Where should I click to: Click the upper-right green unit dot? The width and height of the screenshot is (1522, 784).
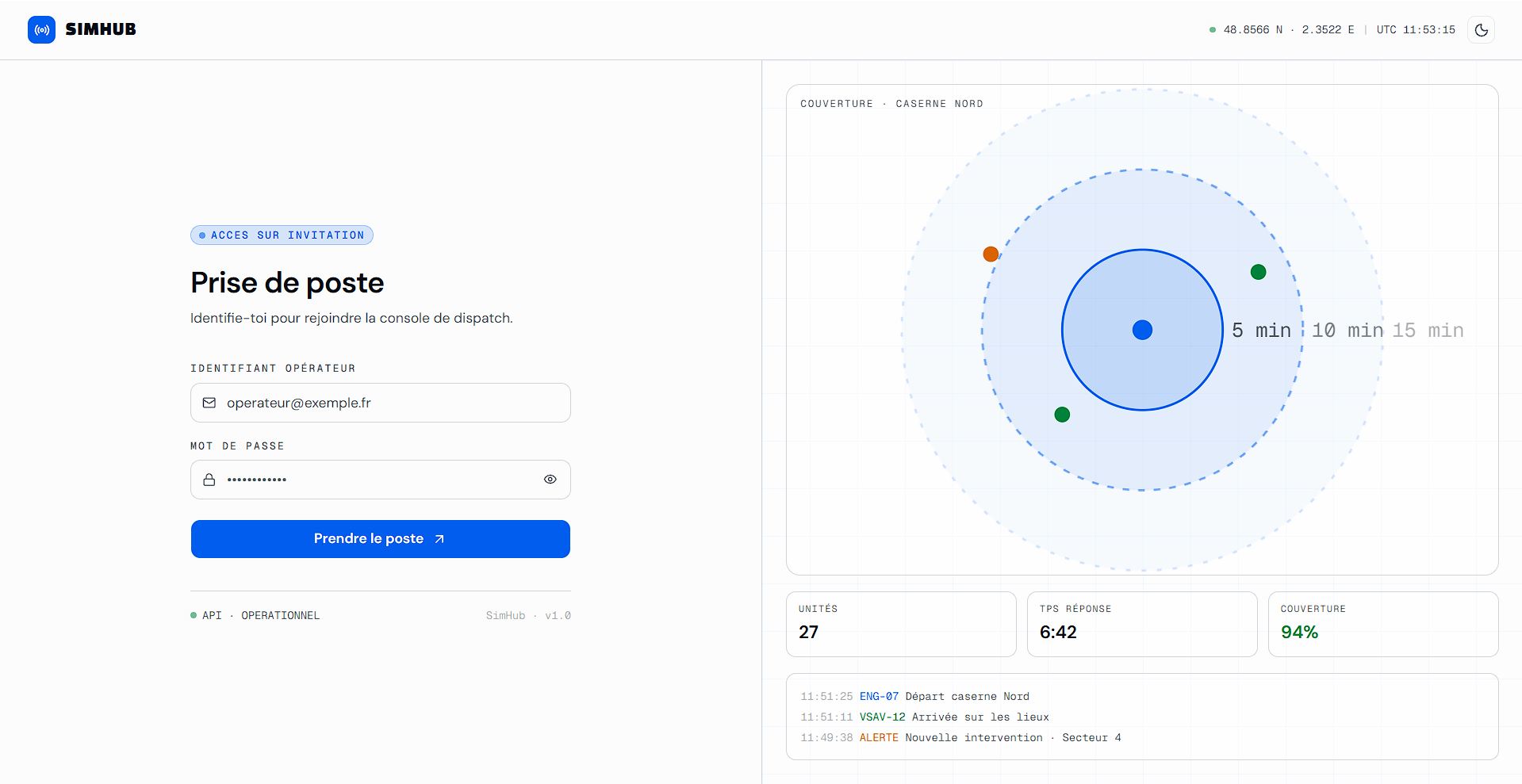tap(1258, 272)
